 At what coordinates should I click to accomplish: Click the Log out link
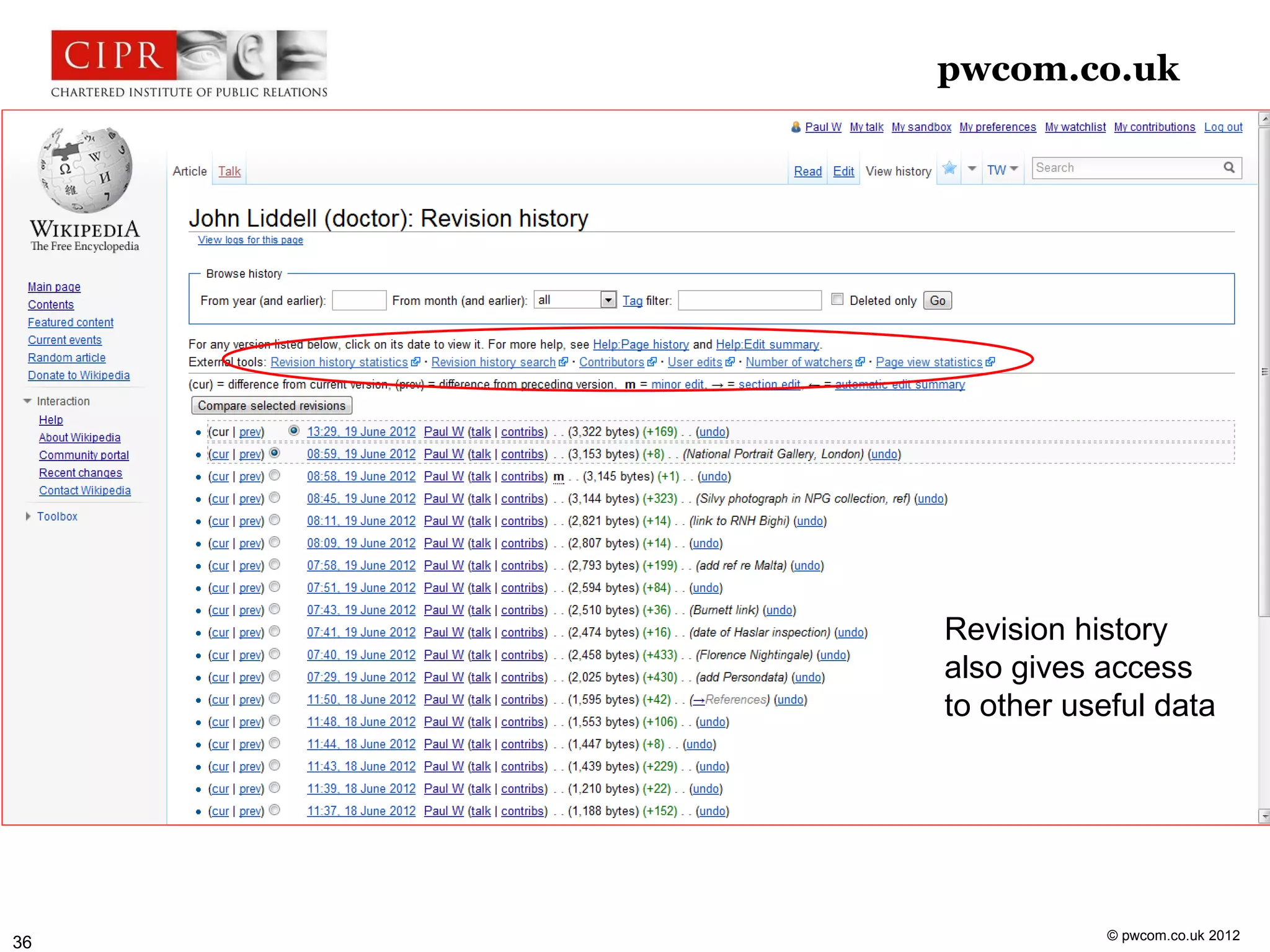(1223, 127)
